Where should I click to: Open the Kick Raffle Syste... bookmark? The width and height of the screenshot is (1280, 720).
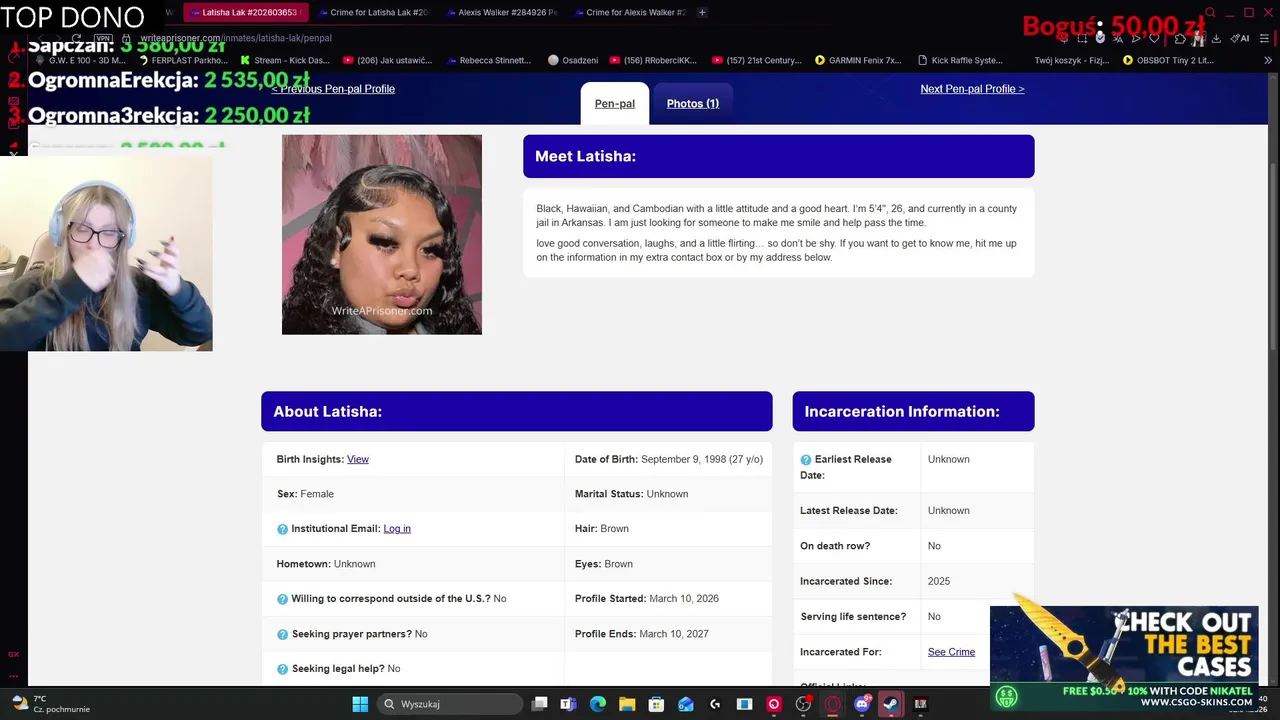click(x=960, y=60)
